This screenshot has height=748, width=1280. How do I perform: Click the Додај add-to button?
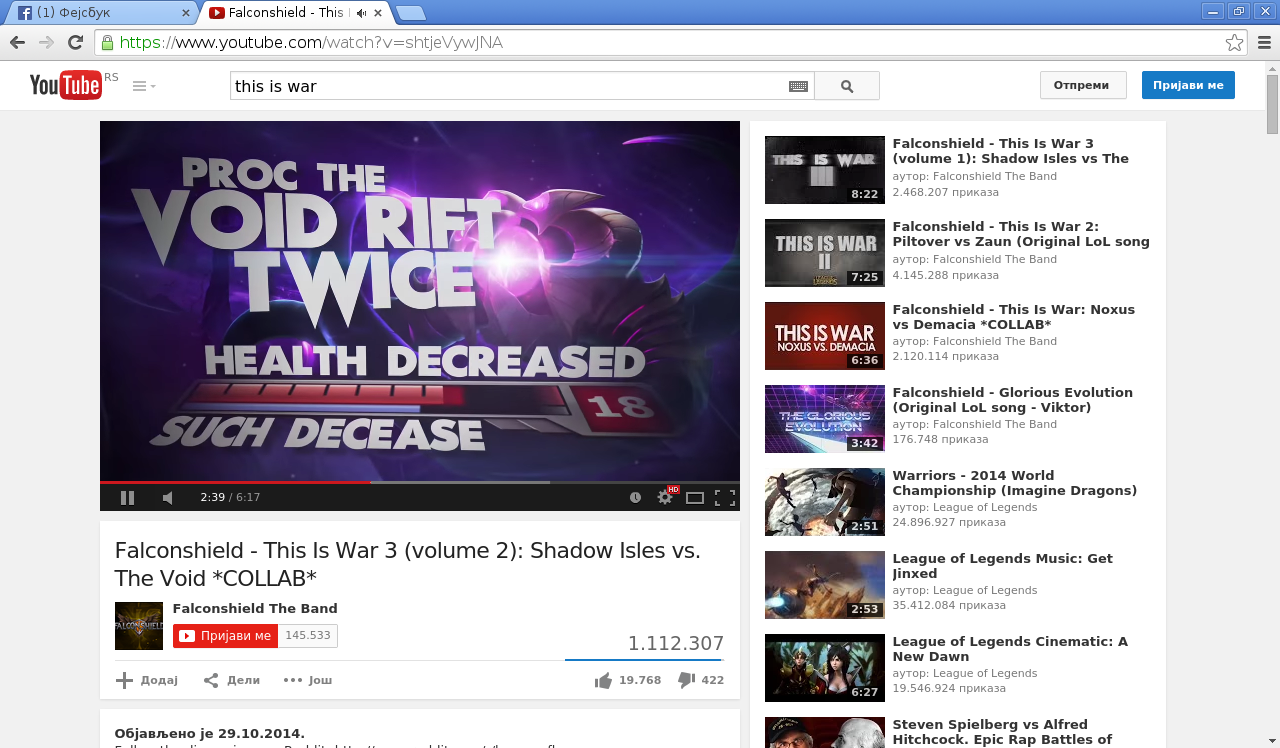click(147, 680)
